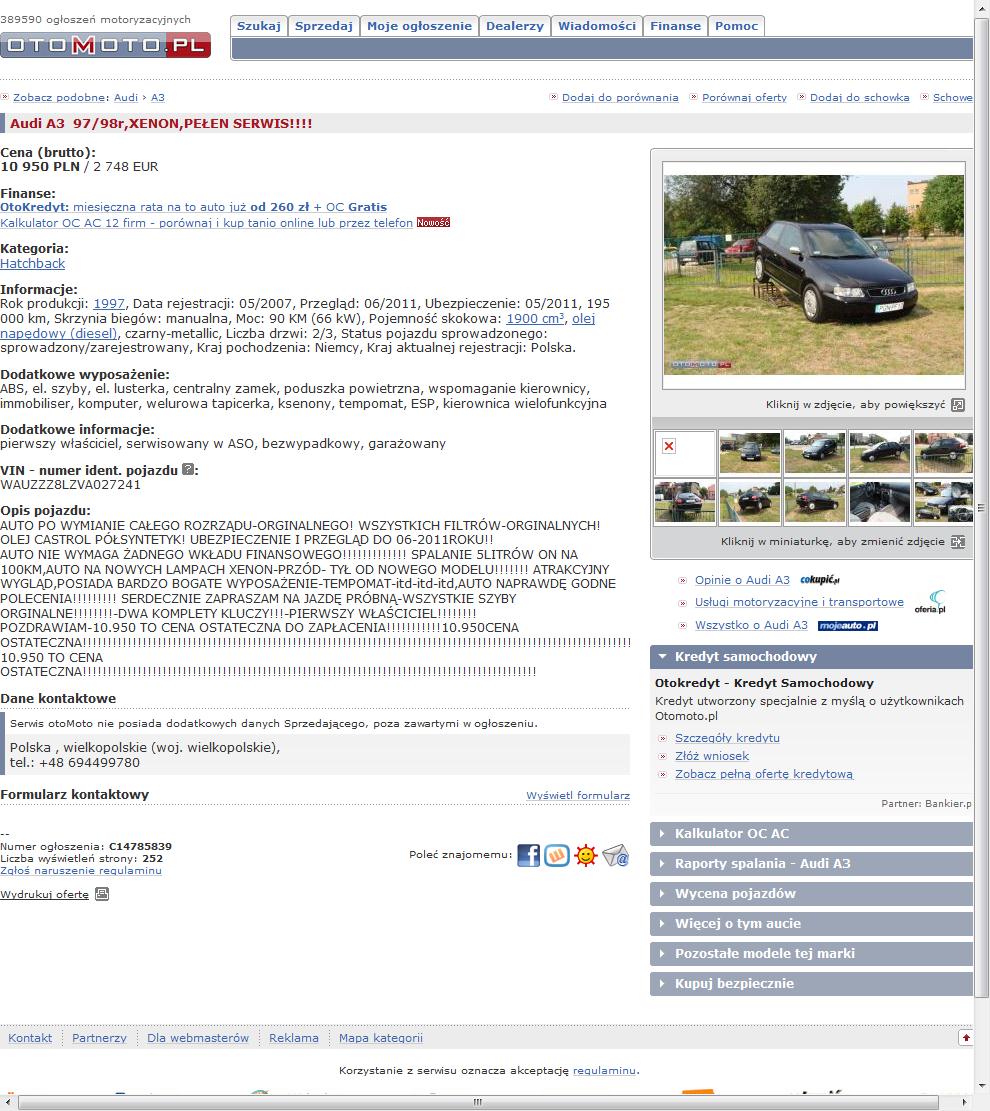Click Zgłoś naruszenie regulaminu link
The width and height of the screenshot is (990, 1111).
tap(81, 871)
